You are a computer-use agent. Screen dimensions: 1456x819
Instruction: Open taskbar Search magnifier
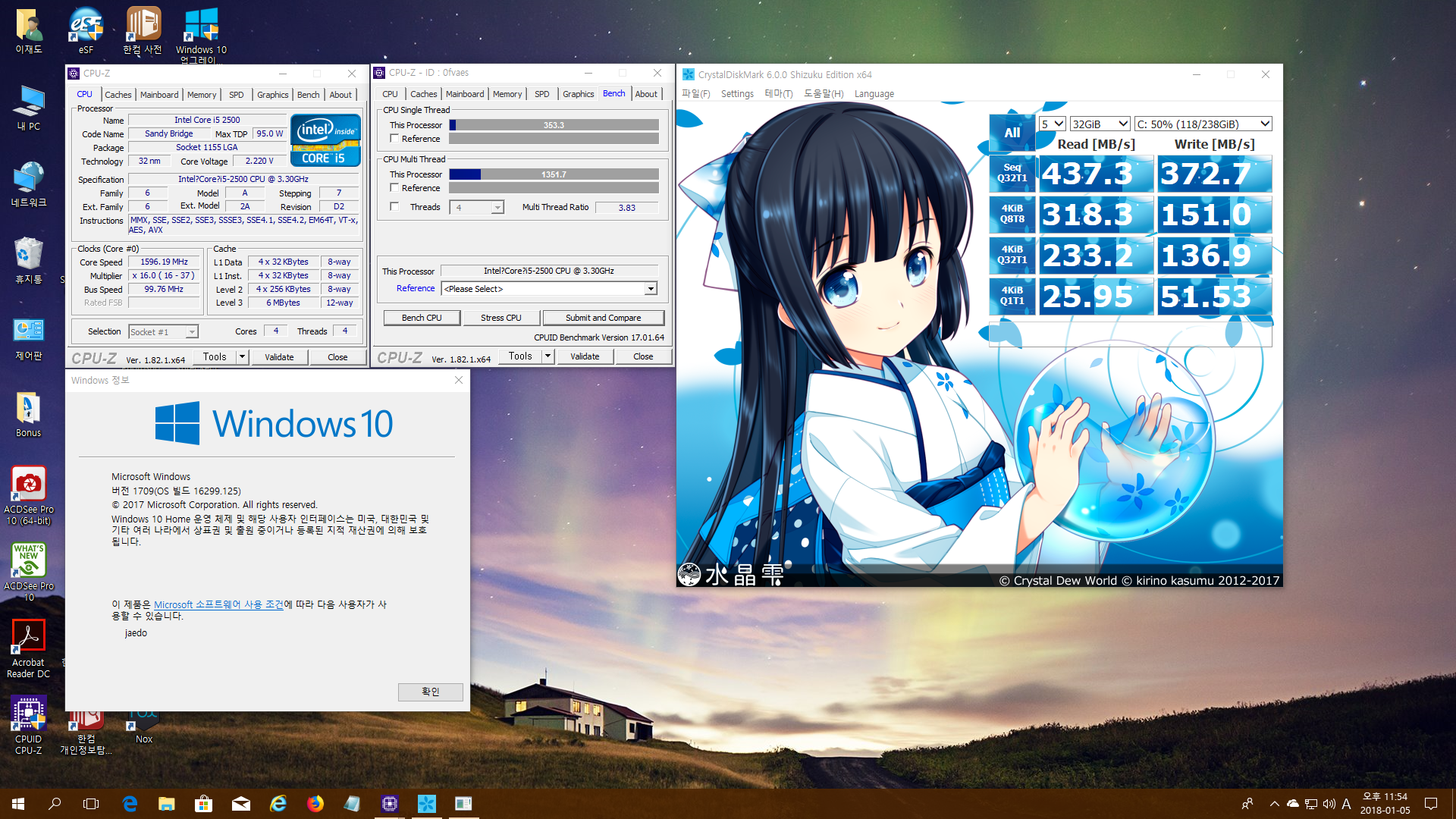pyautogui.click(x=55, y=804)
